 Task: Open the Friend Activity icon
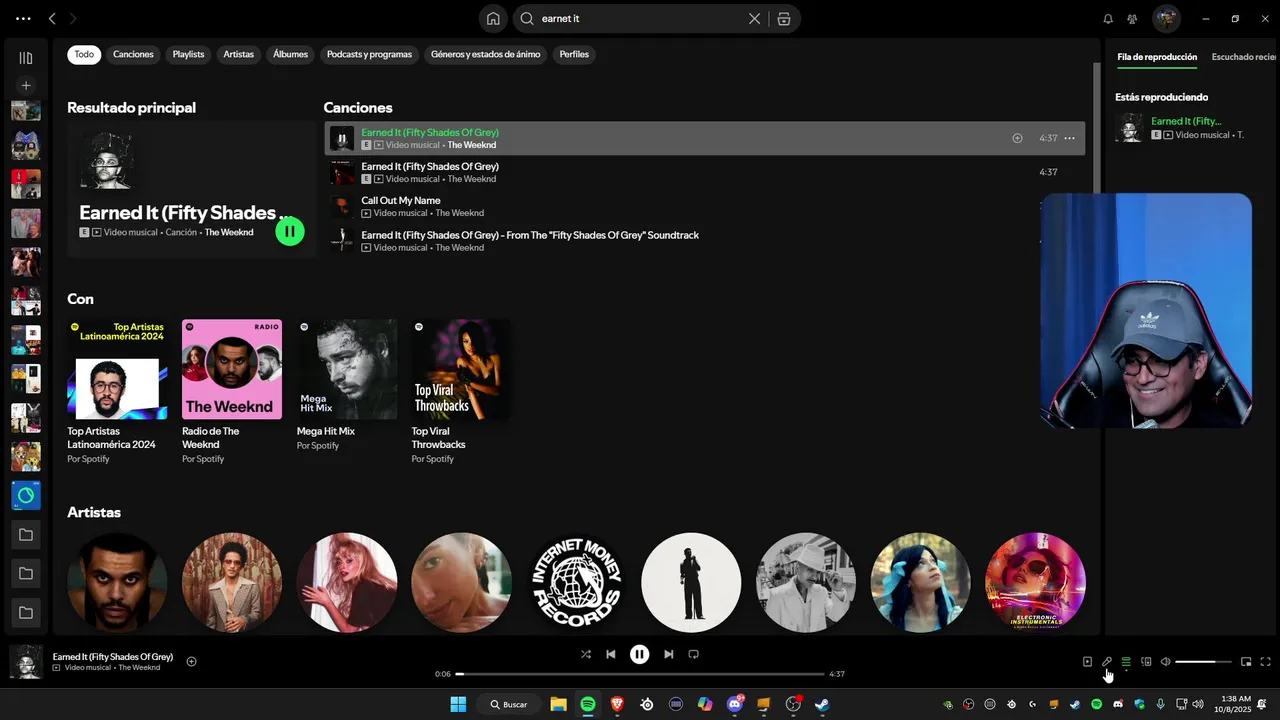[x=1132, y=18]
